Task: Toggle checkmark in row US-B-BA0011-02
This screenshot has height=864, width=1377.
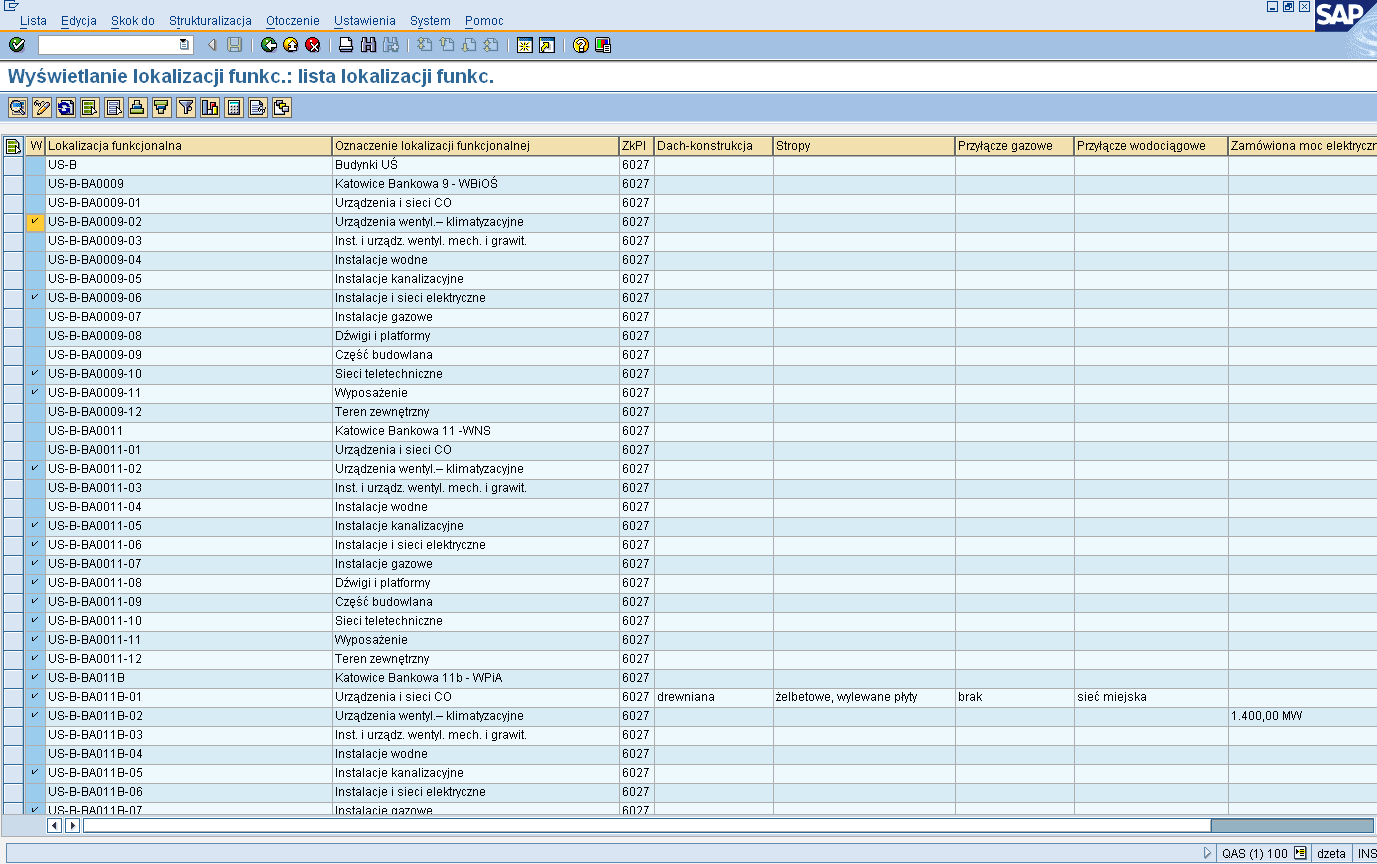Action: 35,469
